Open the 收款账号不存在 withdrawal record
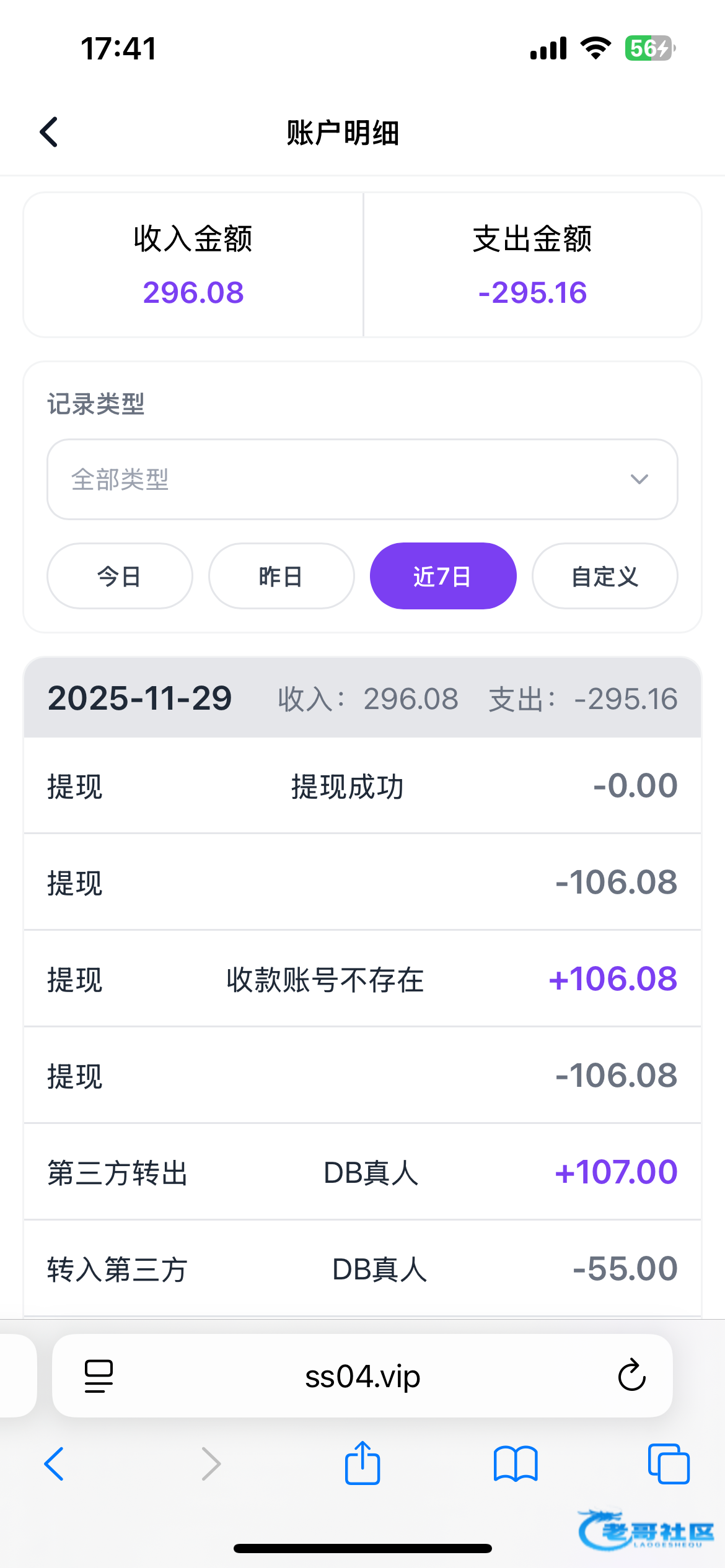The image size is (725, 1568). point(362,979)
